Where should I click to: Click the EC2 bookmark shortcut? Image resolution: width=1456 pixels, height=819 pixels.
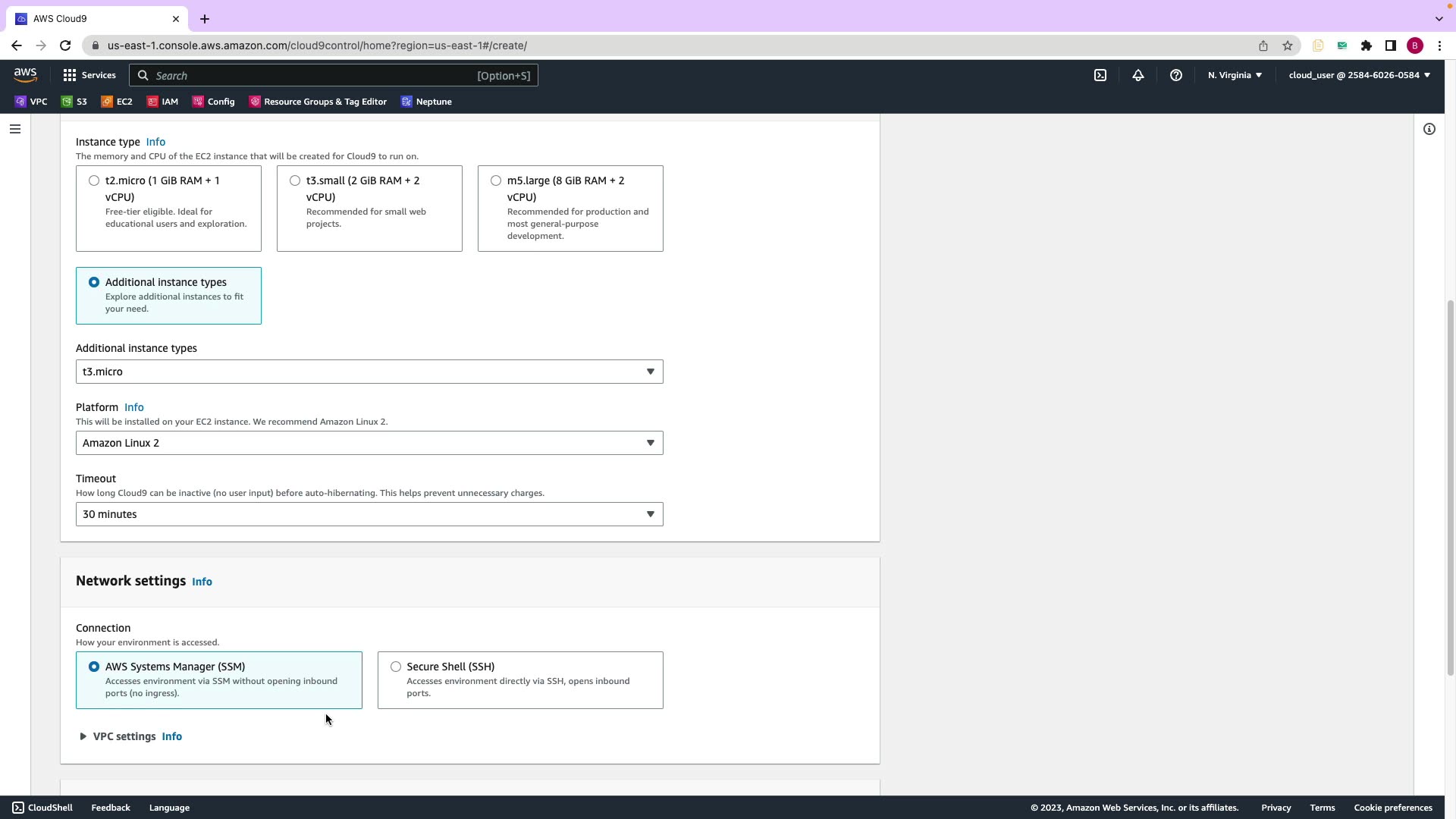point(118,102)
